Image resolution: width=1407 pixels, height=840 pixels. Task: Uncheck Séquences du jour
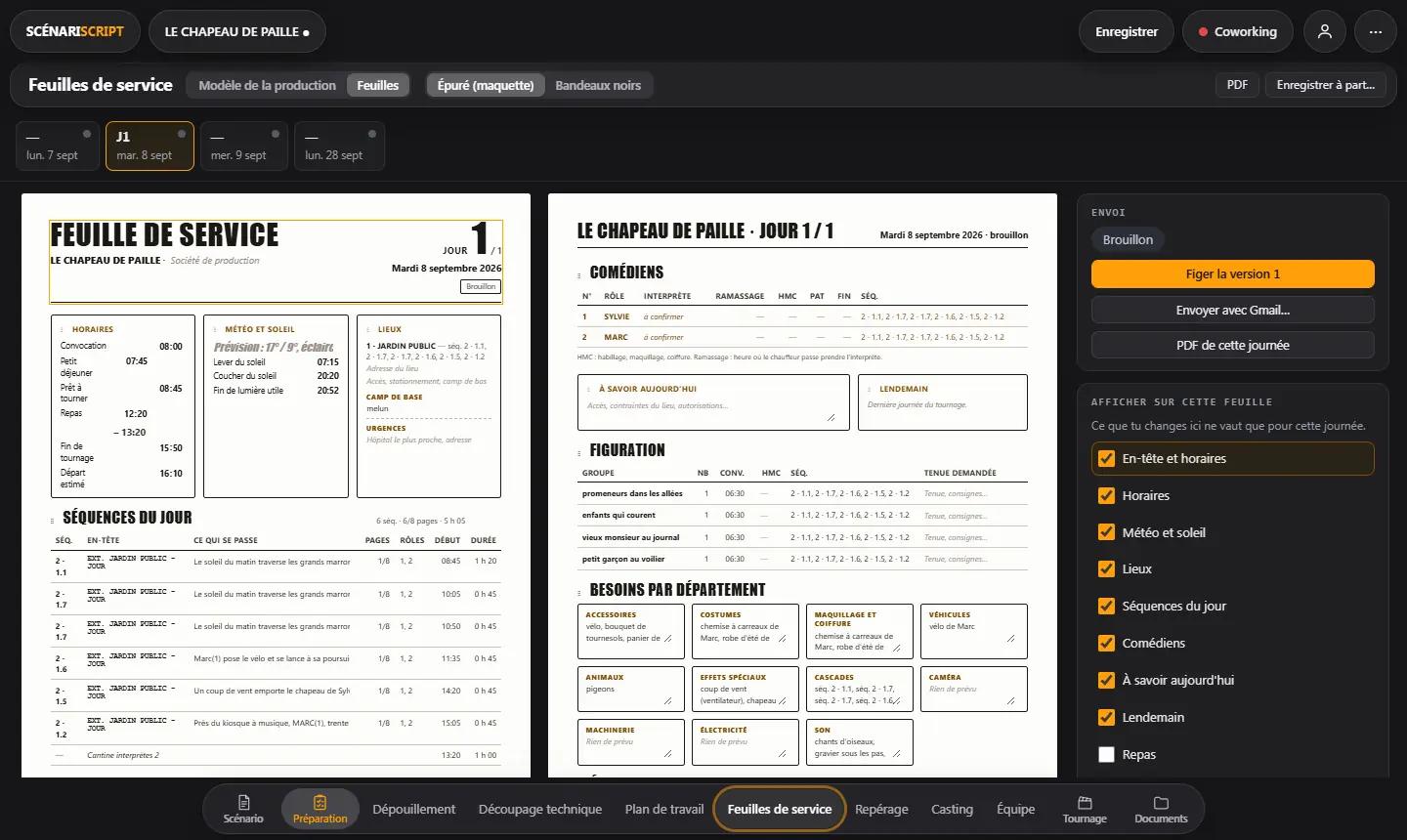(1107, 606)
